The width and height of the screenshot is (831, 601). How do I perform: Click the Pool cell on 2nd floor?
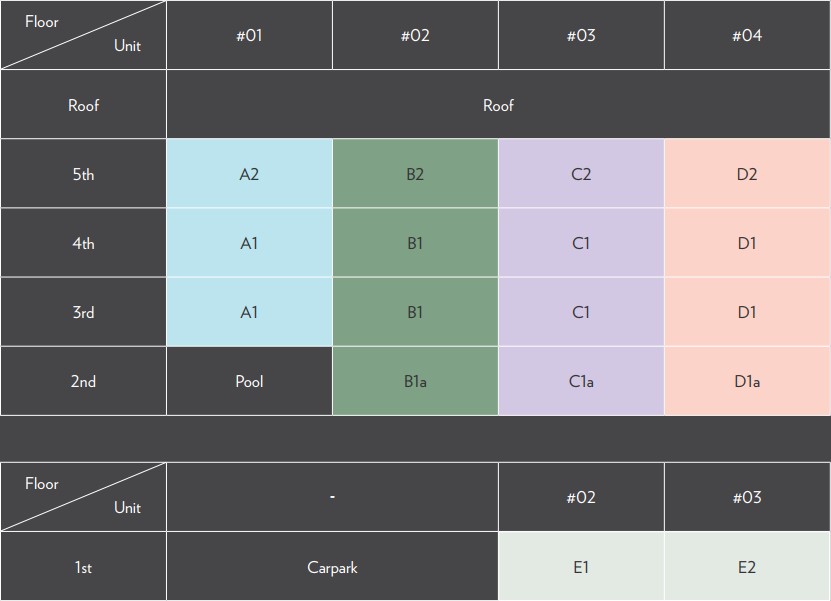point(249,381)
